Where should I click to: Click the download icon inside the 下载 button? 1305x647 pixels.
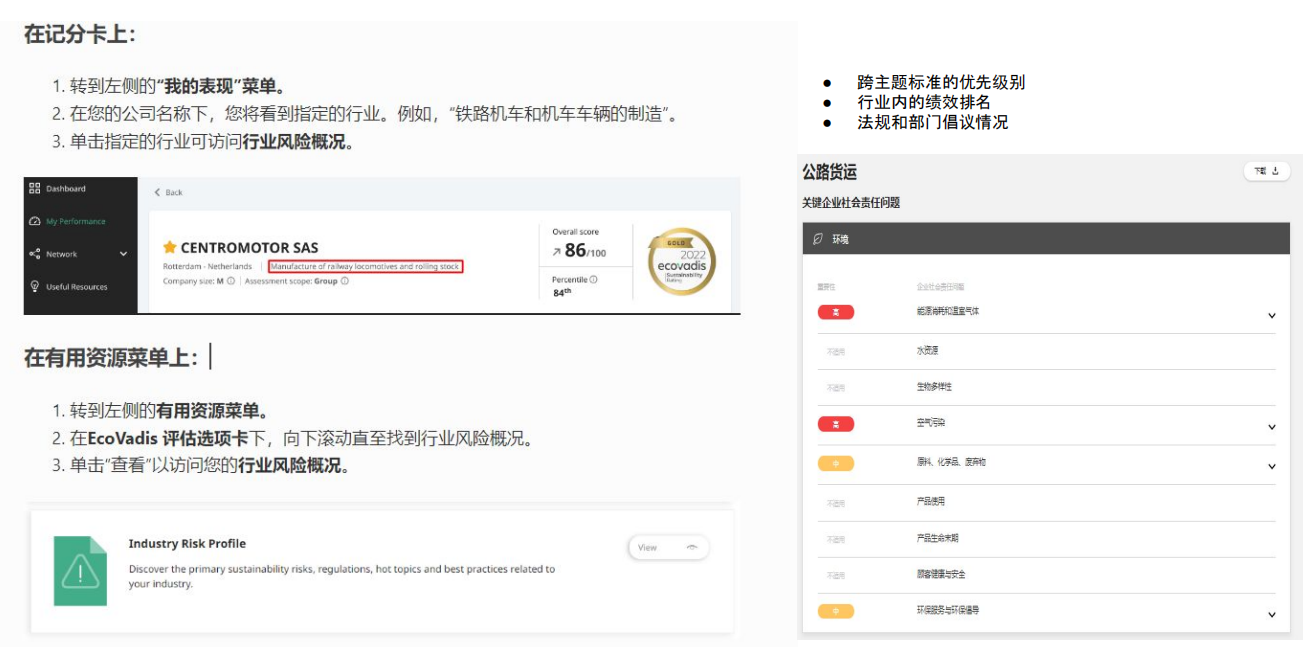point(1276,171)
